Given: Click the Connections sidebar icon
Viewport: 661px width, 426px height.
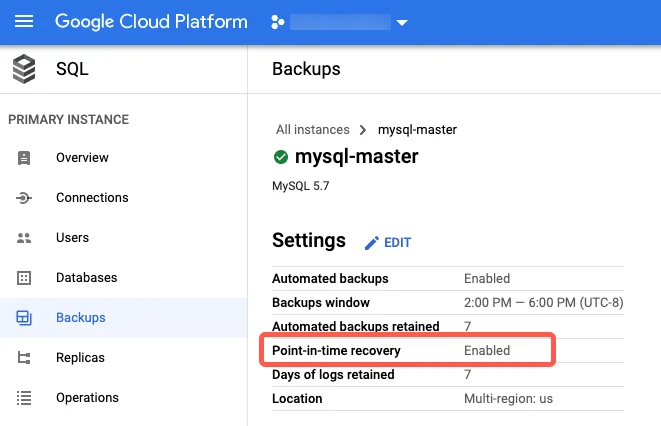Looking at the screenshot, I should tap(24, 198).
